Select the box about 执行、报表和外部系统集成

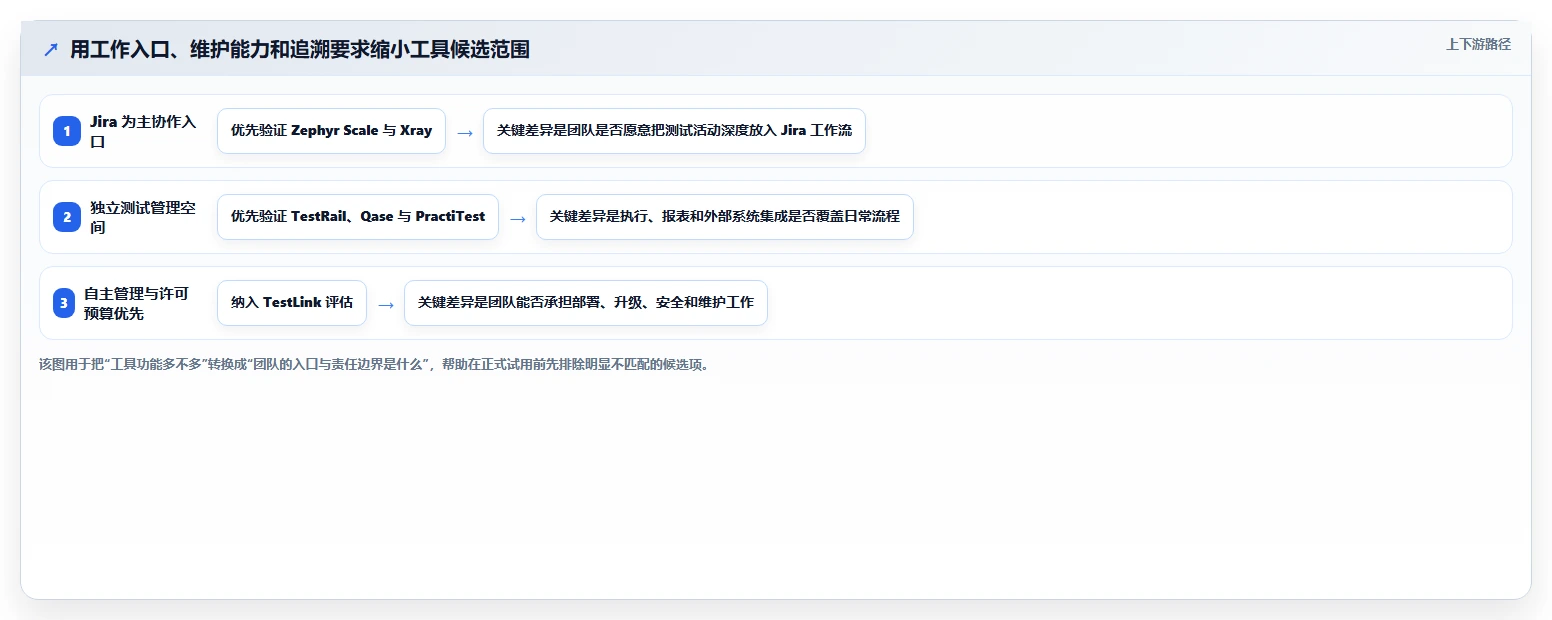725,217
